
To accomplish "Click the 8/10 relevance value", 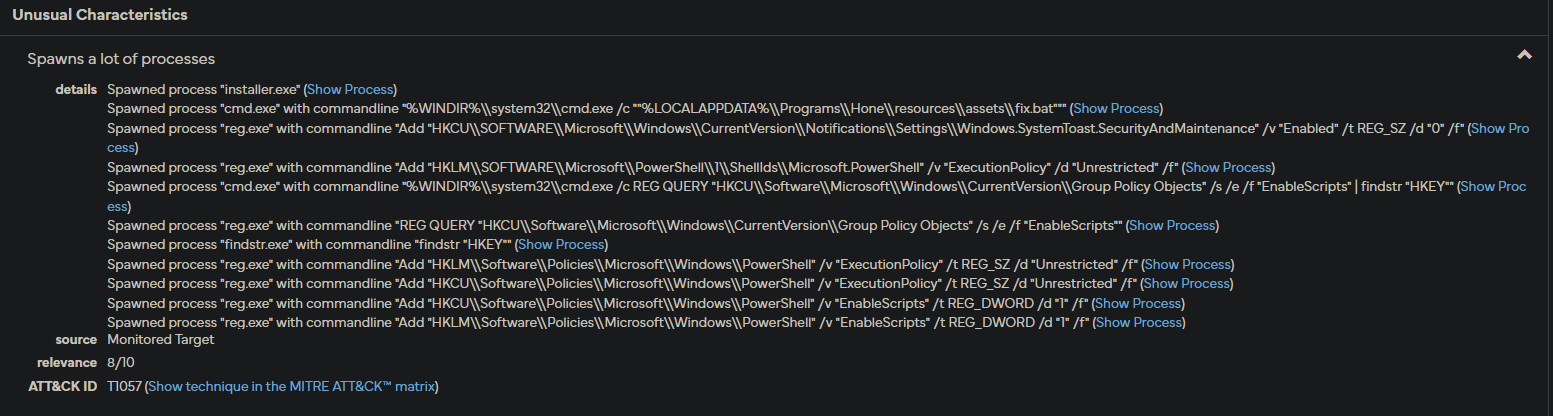I will (123, 362).
